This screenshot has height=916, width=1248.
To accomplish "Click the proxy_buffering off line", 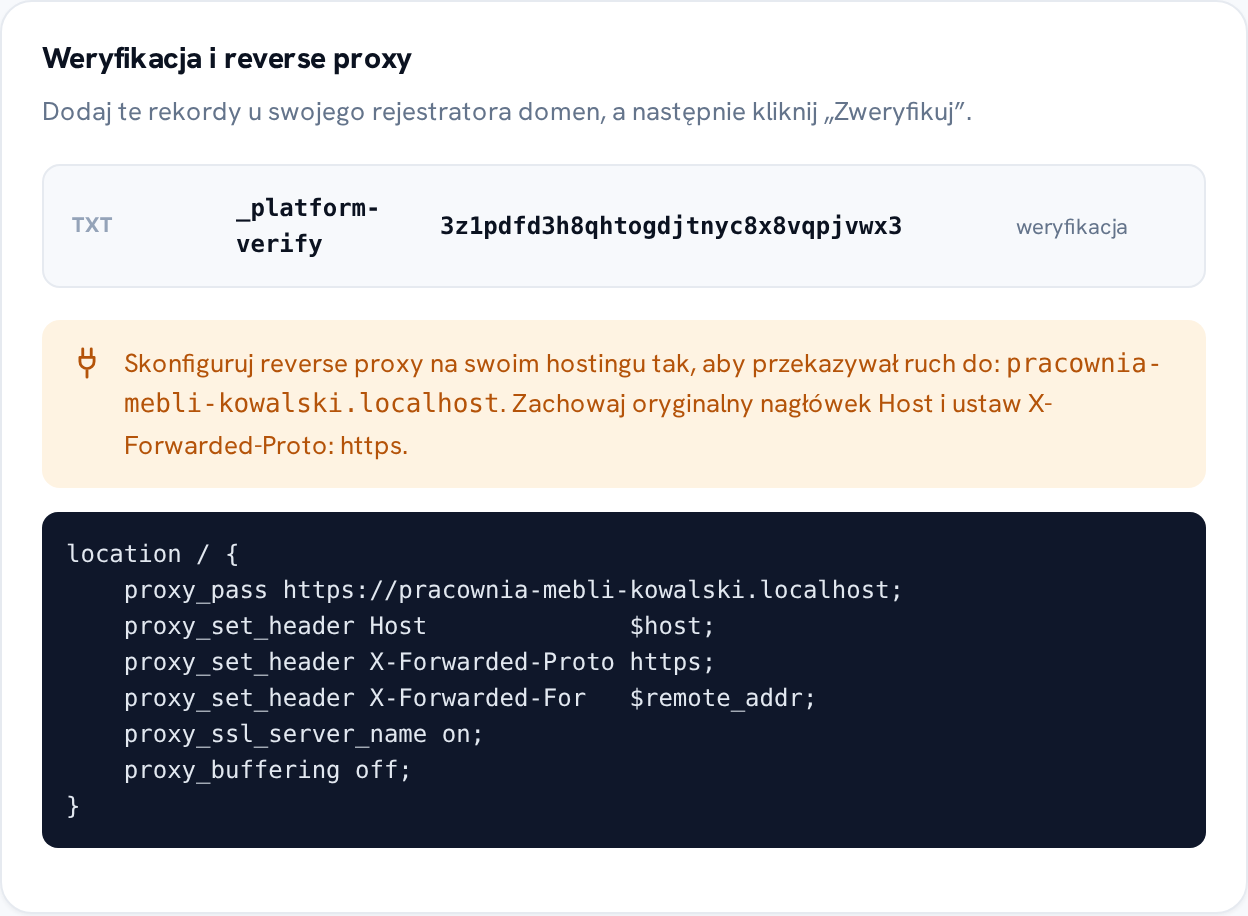I will click(268, 770).
